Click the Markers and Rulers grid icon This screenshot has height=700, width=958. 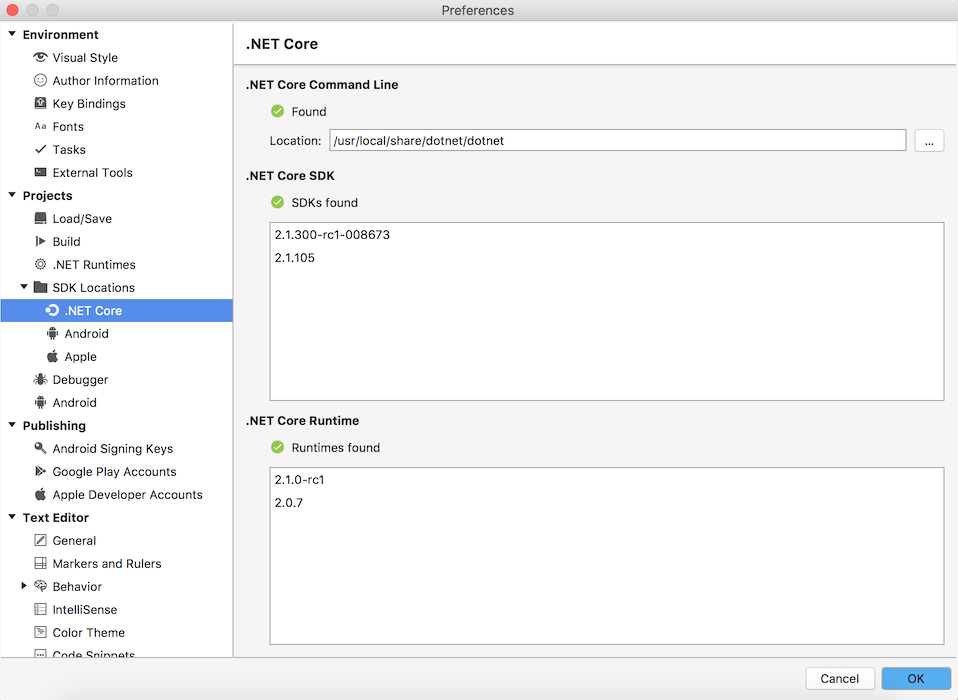[40, 563]
